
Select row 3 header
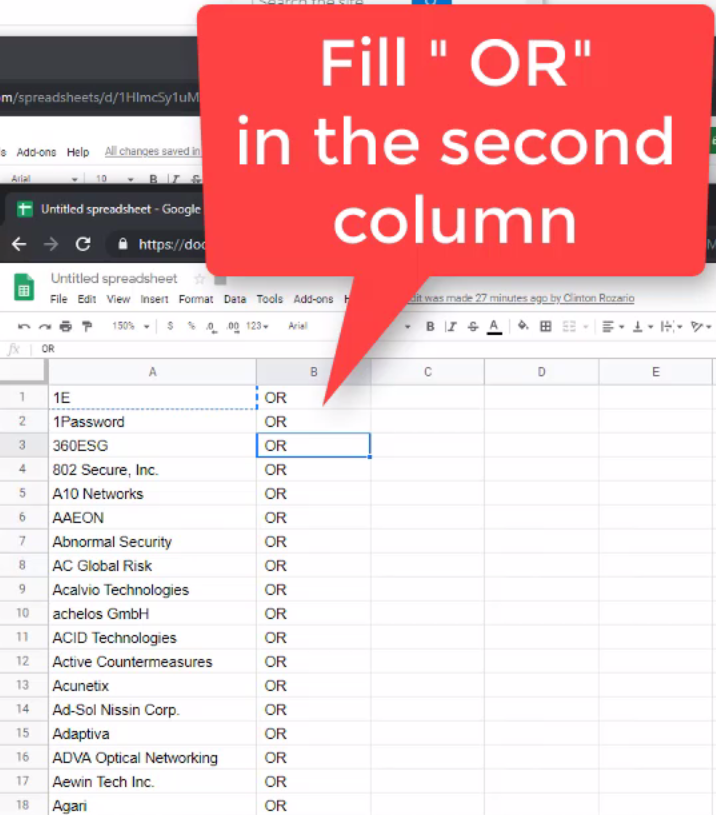tap(22, 445)
